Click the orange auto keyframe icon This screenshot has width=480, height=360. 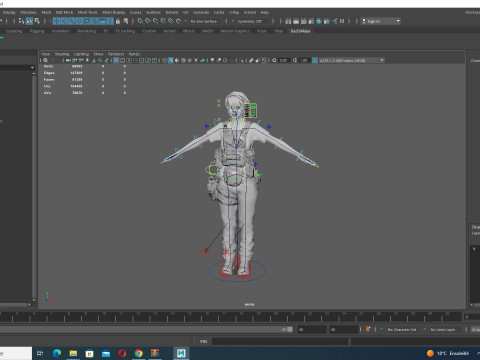click(x=368, y=329)
